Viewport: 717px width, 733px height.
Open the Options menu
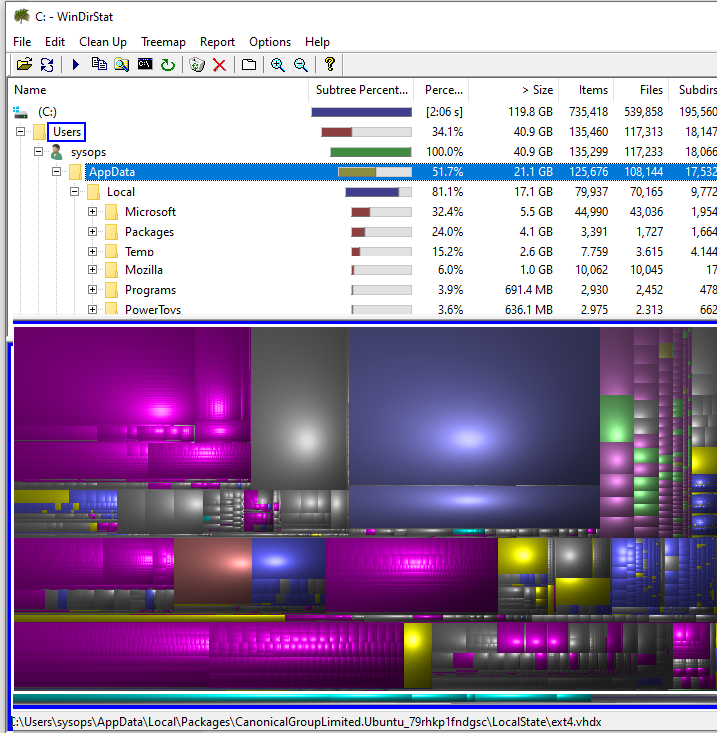(270, 42)
